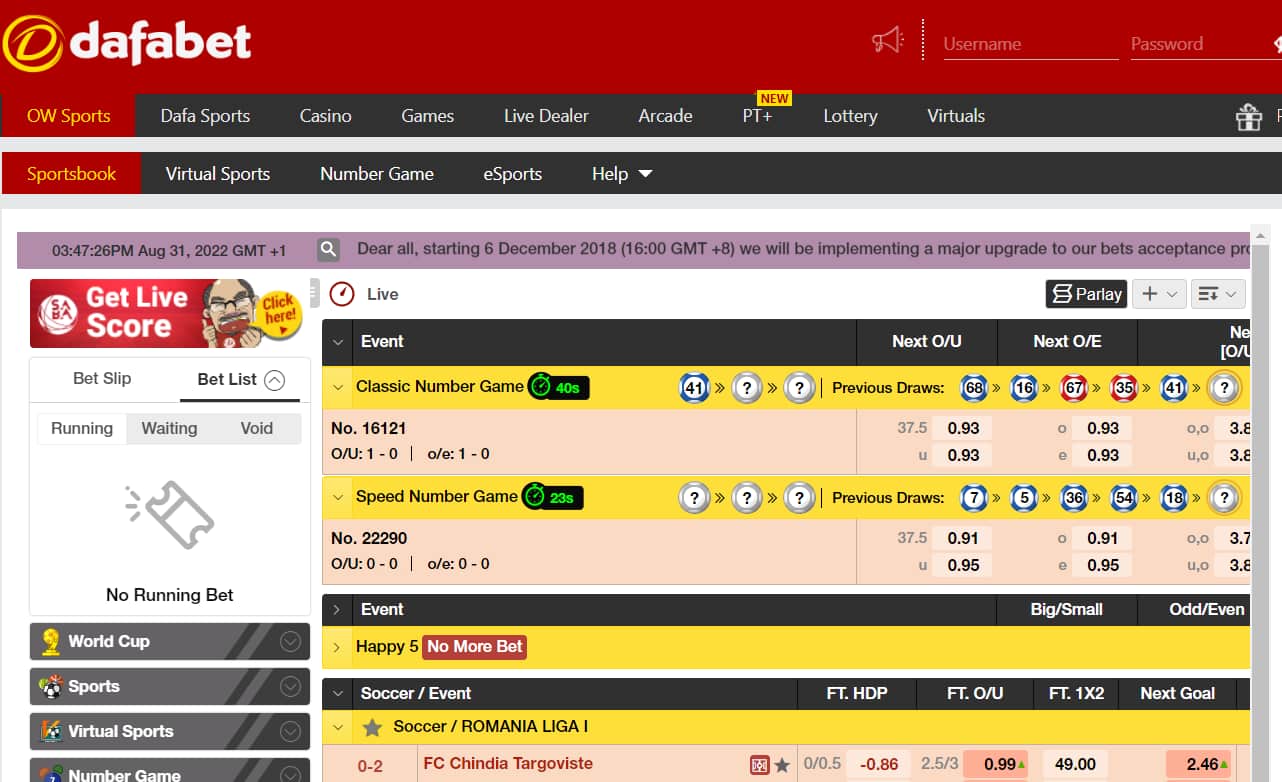The image size is (1282, 782).
Task: Click the dafabet logo
Action: coord(127,43)
